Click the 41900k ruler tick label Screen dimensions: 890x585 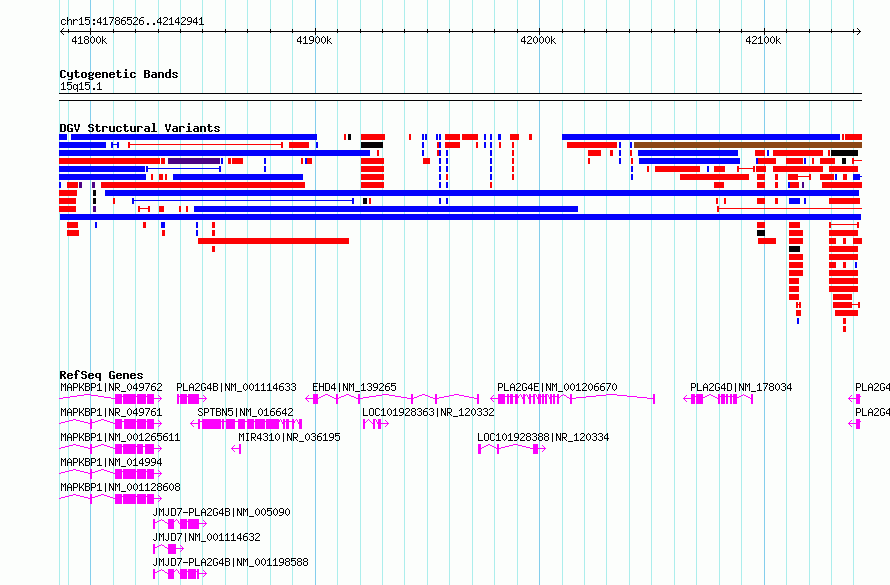point(314,40)
